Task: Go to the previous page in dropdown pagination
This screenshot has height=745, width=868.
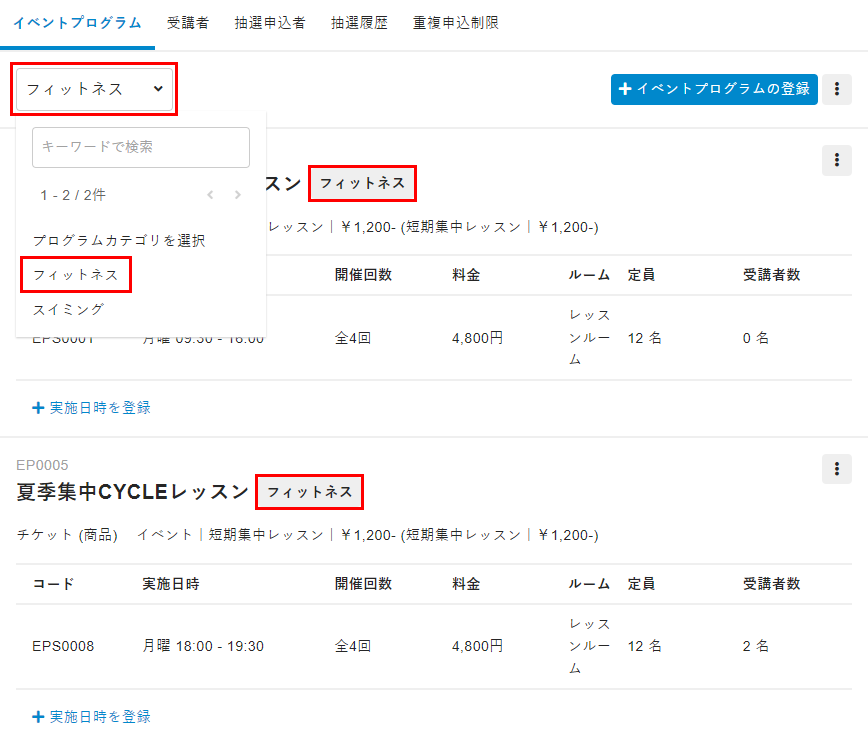Action: tap(210, 195)
